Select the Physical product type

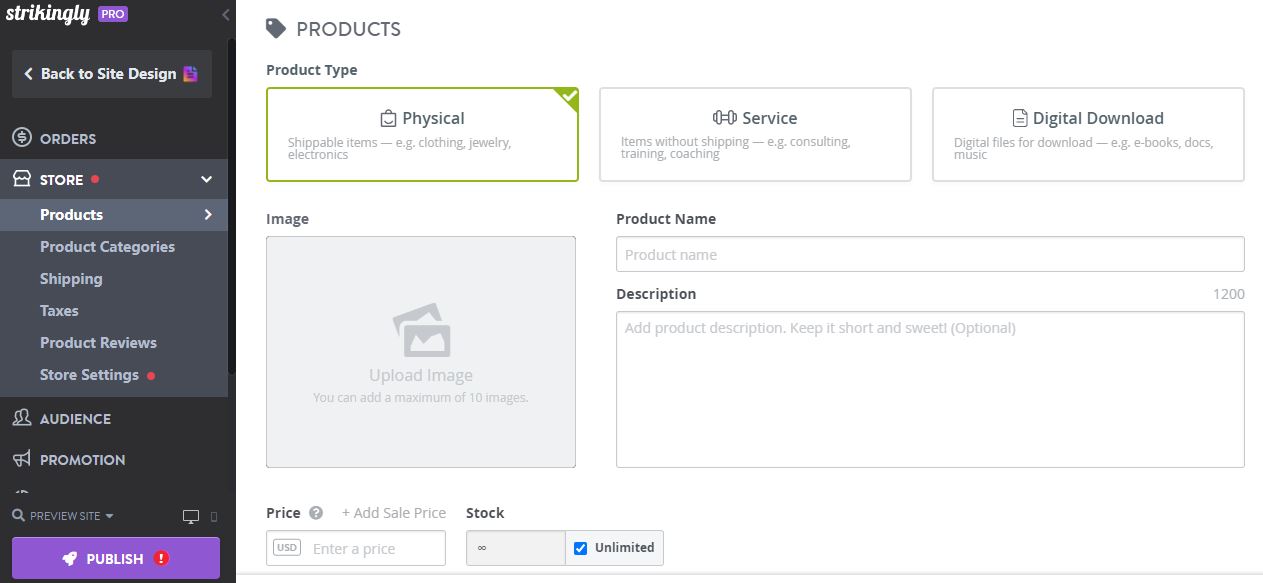422,133
